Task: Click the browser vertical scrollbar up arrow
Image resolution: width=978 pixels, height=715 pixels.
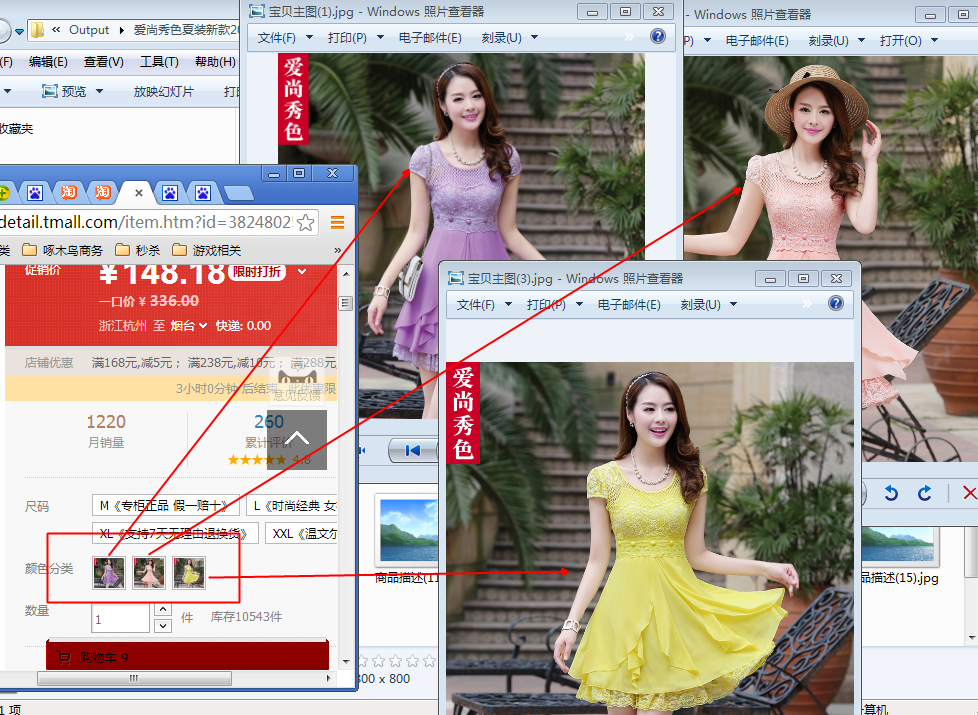Action: pos(346,273)
